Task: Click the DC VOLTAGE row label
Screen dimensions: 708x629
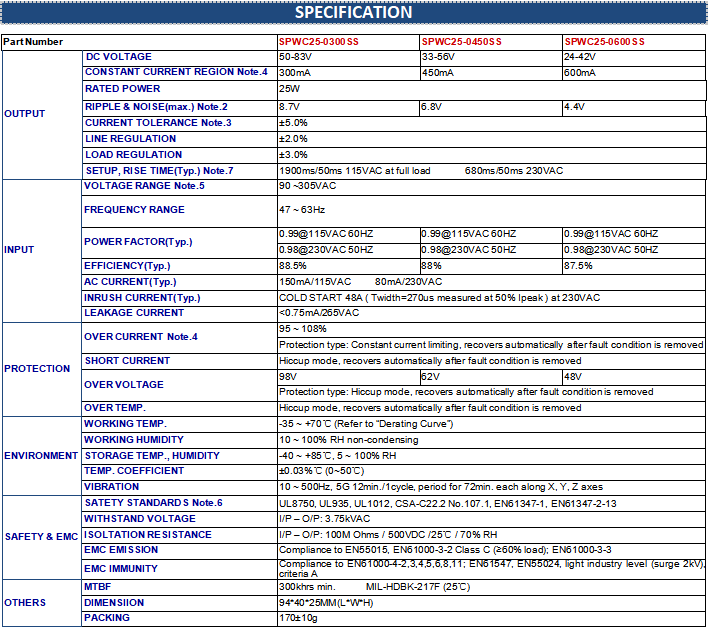Action: (x=119, y=57)
